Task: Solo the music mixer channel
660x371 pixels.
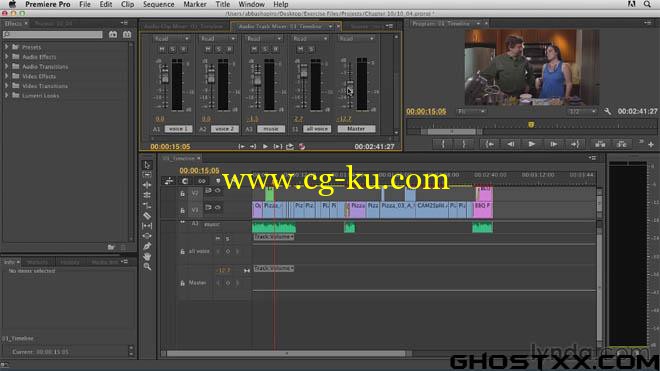Action: (x=265, y=49)
